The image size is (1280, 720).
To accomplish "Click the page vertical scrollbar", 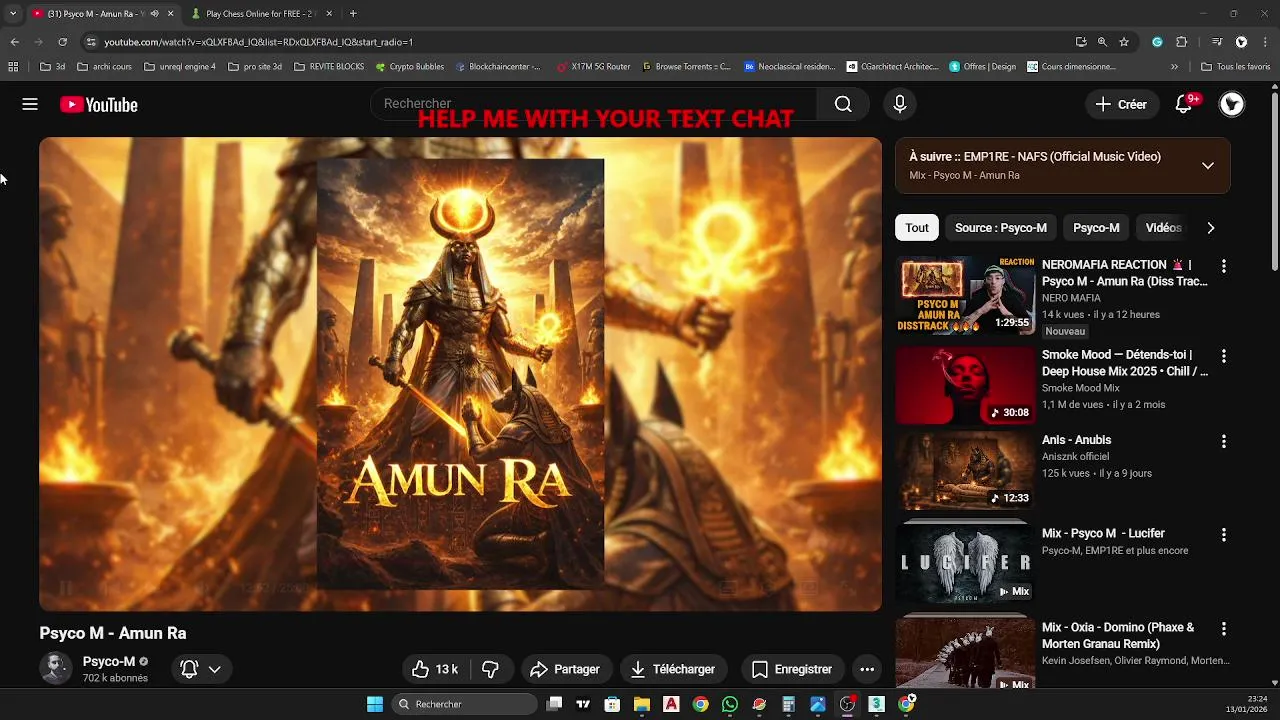I will tap(1274, 180).
